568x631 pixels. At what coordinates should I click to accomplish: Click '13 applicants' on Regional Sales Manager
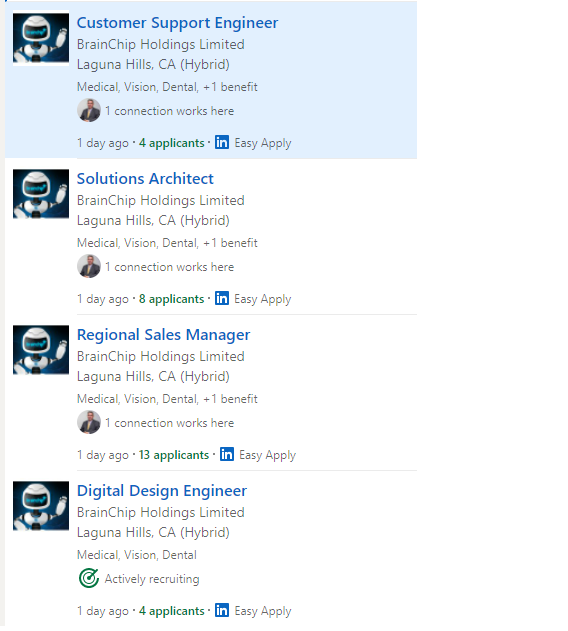tap(174, 455)
